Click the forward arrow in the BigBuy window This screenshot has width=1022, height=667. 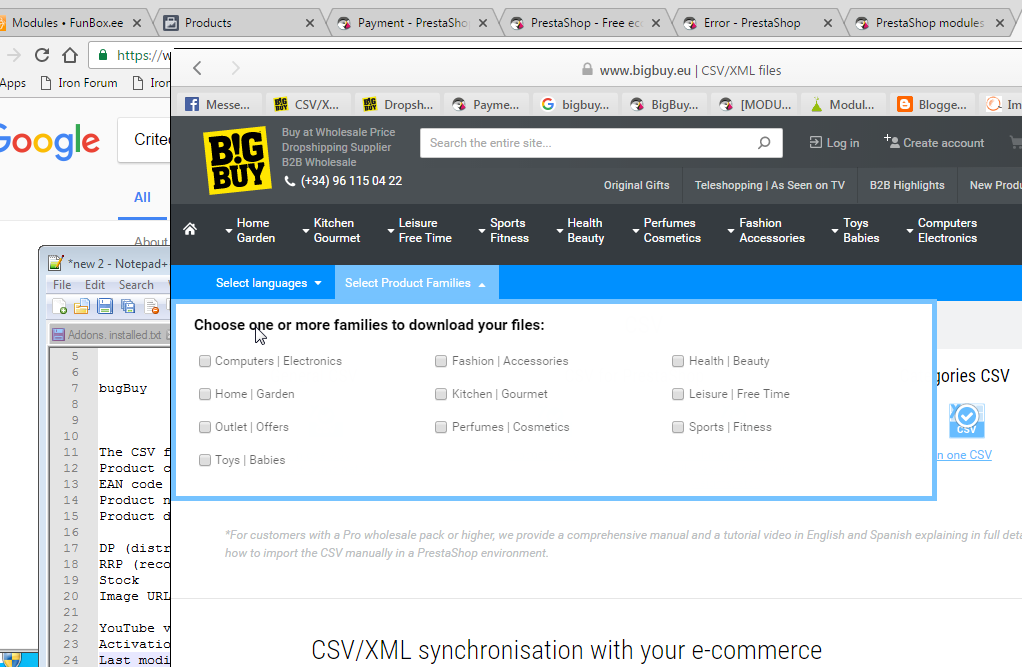235,68
